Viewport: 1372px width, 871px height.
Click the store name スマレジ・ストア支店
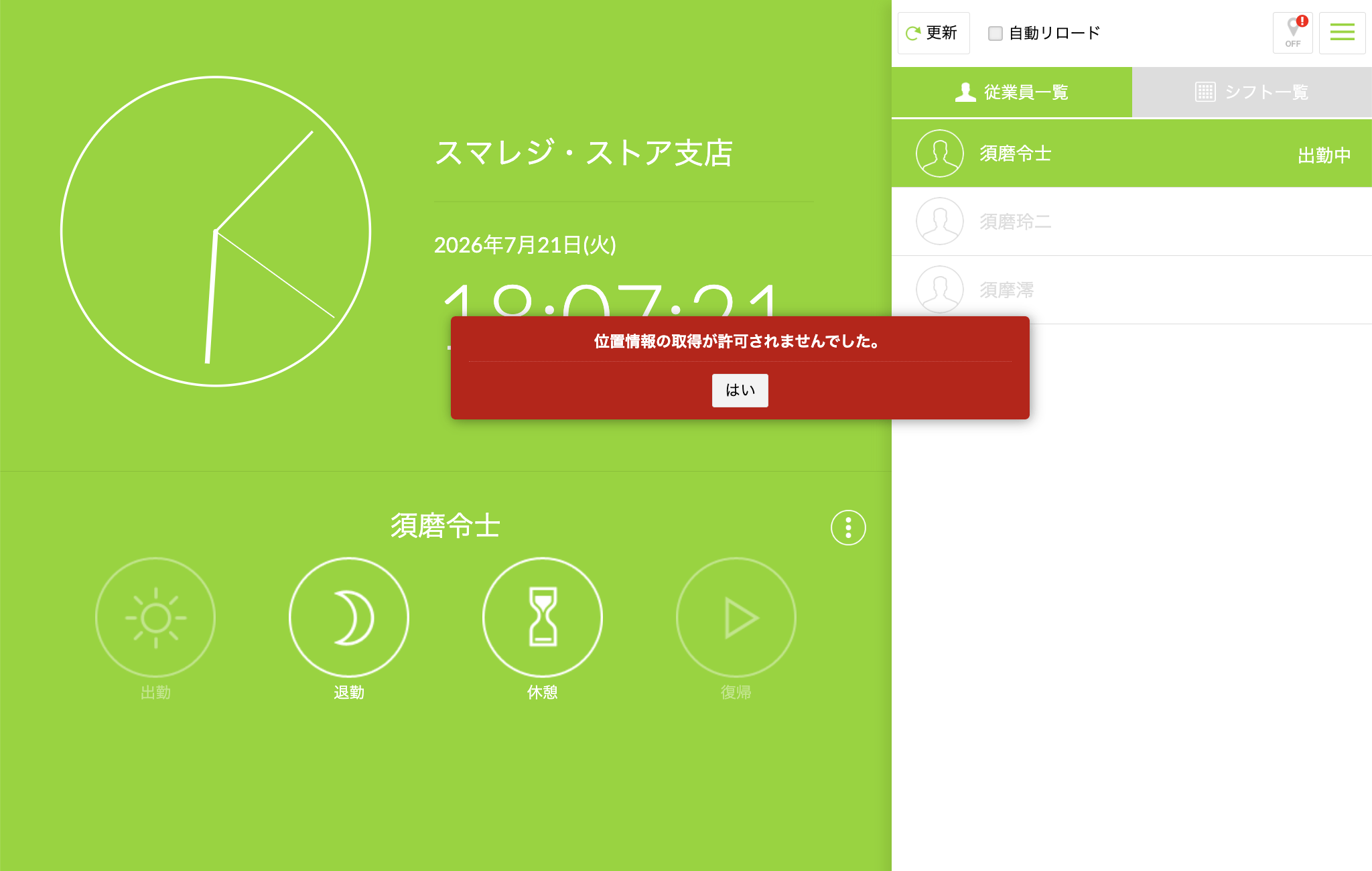click(x=584, y=153)
